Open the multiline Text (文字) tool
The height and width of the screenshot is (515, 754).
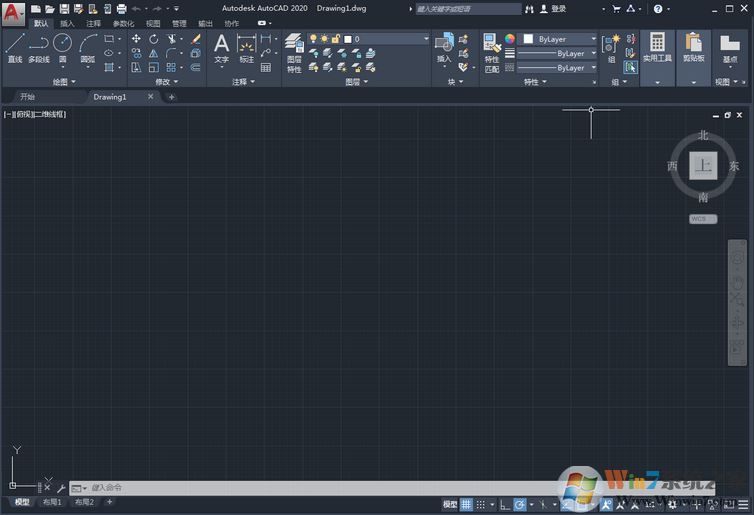point(222,49)
